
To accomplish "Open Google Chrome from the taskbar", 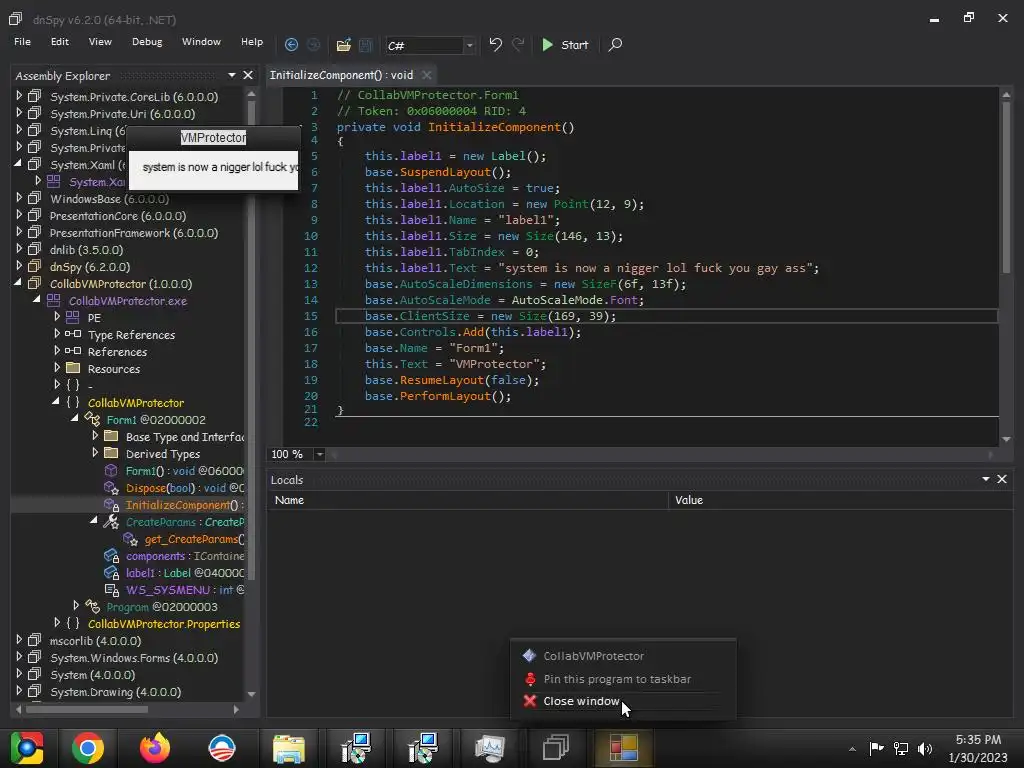I will (88, 748).
